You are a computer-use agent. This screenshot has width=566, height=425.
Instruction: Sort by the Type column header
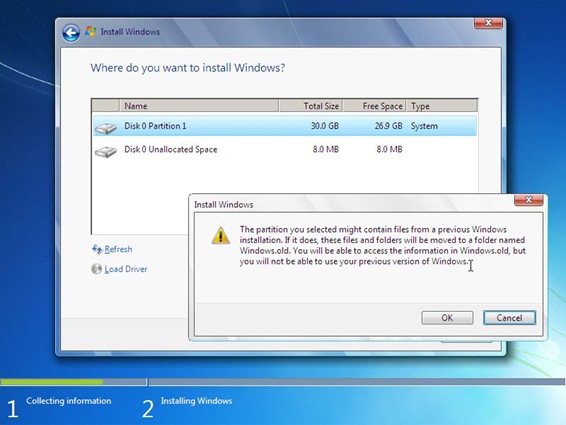click(x=442, y=106)
